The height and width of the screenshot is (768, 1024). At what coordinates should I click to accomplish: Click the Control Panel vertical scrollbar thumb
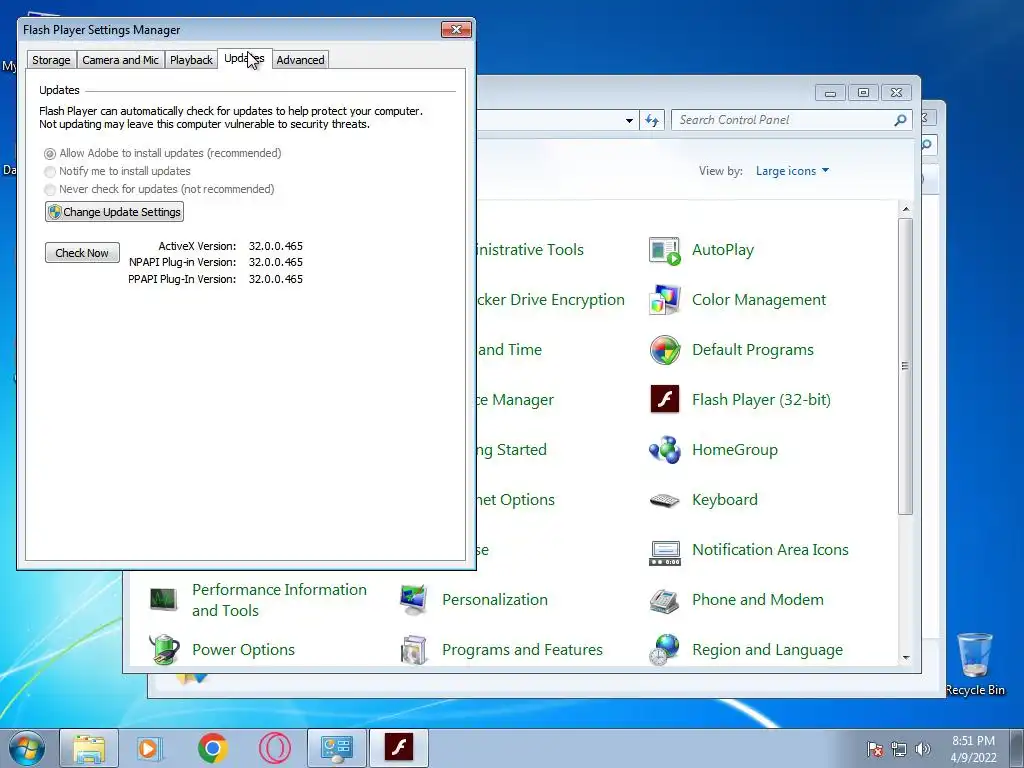coord(905,366)
